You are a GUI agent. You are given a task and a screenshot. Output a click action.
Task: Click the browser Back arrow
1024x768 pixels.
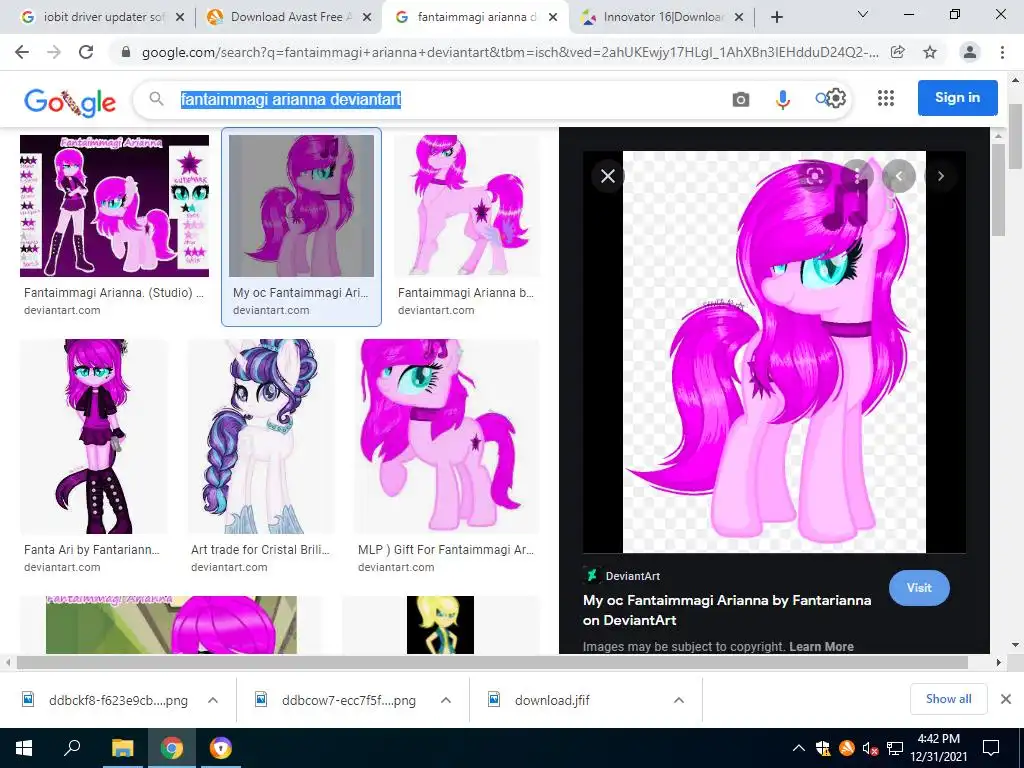point(22,52)
